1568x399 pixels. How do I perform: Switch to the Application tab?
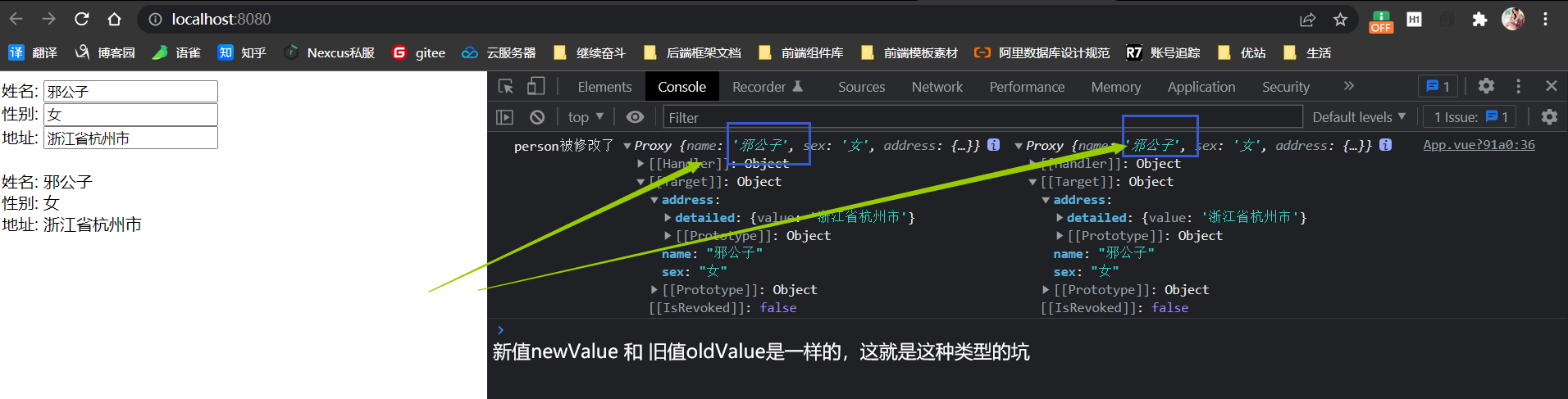[1201, 86]
